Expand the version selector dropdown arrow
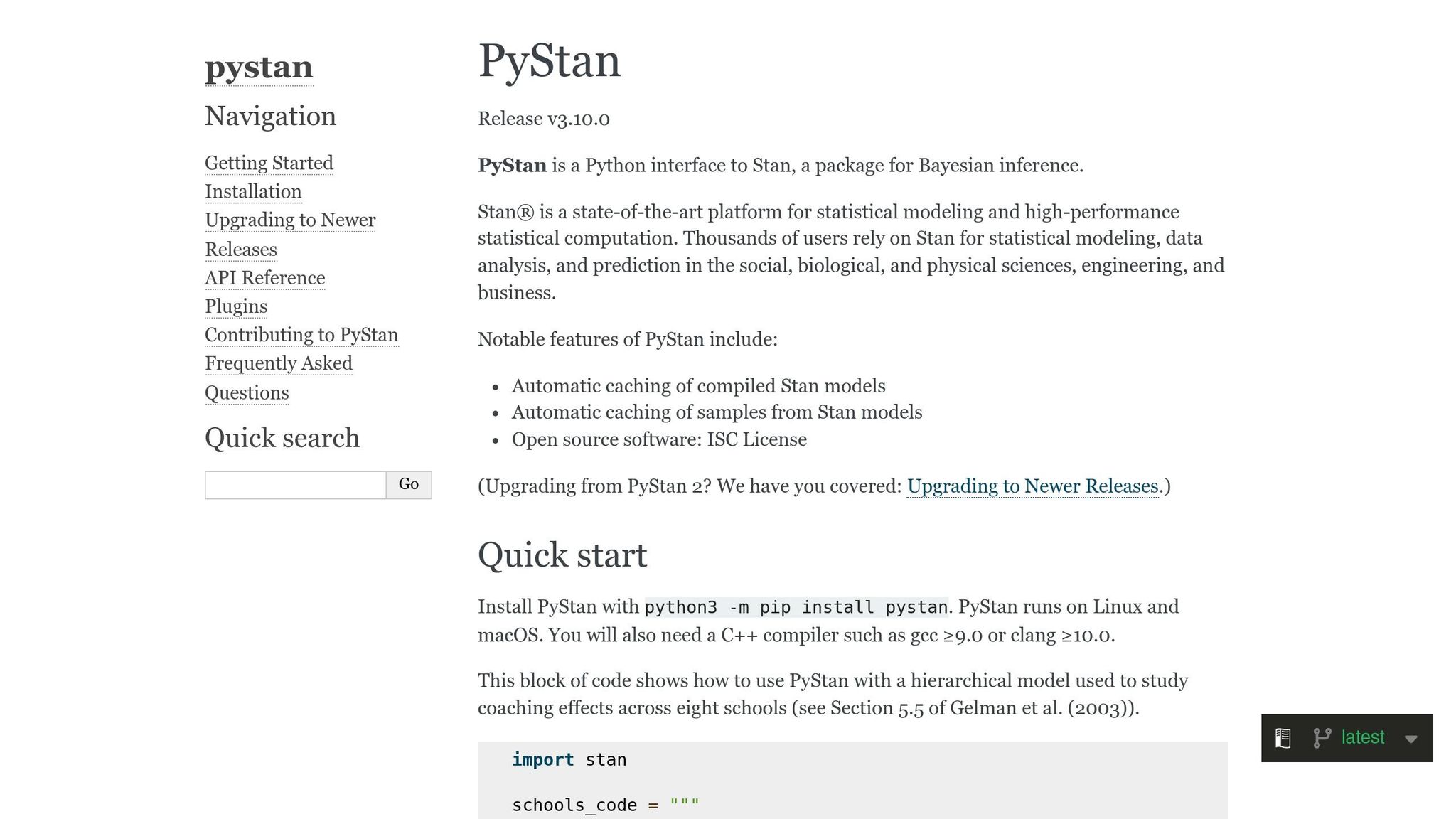The width and height of the screenshot is (1456, 819). 1411,739
